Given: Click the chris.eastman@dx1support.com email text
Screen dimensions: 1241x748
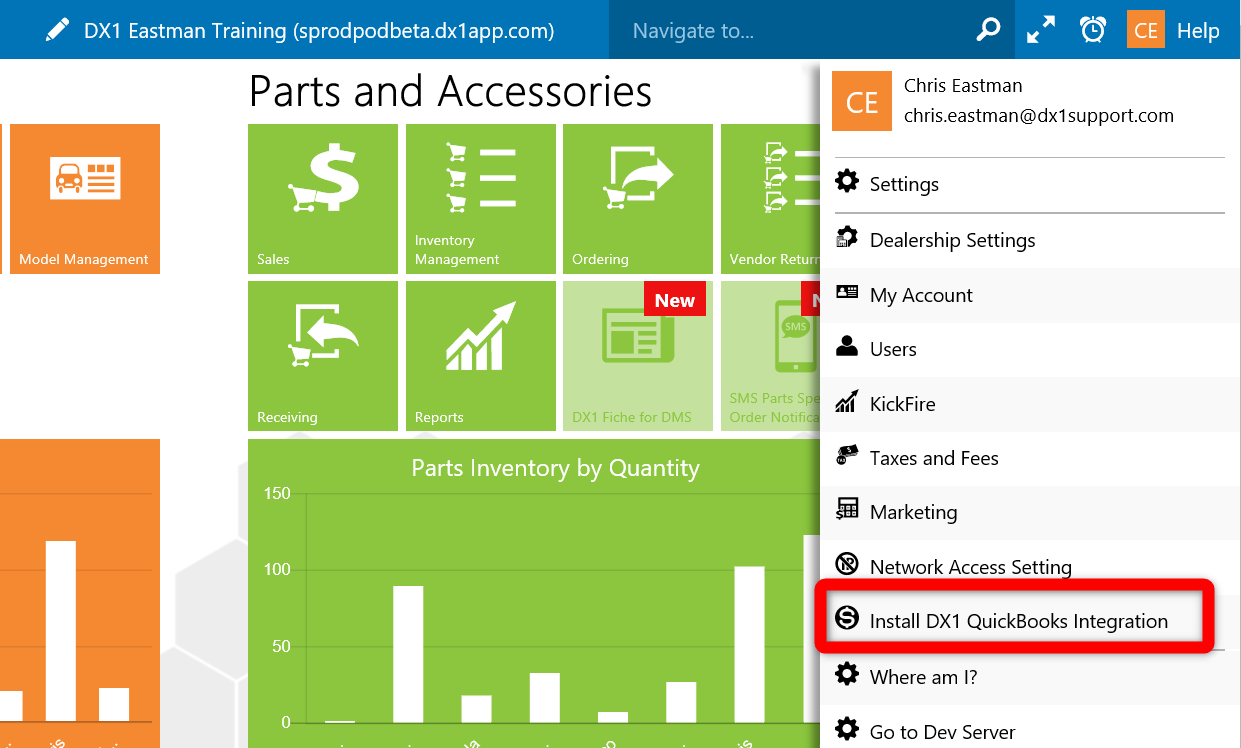Looking at the screenshot, I should tap(1039, 115).
